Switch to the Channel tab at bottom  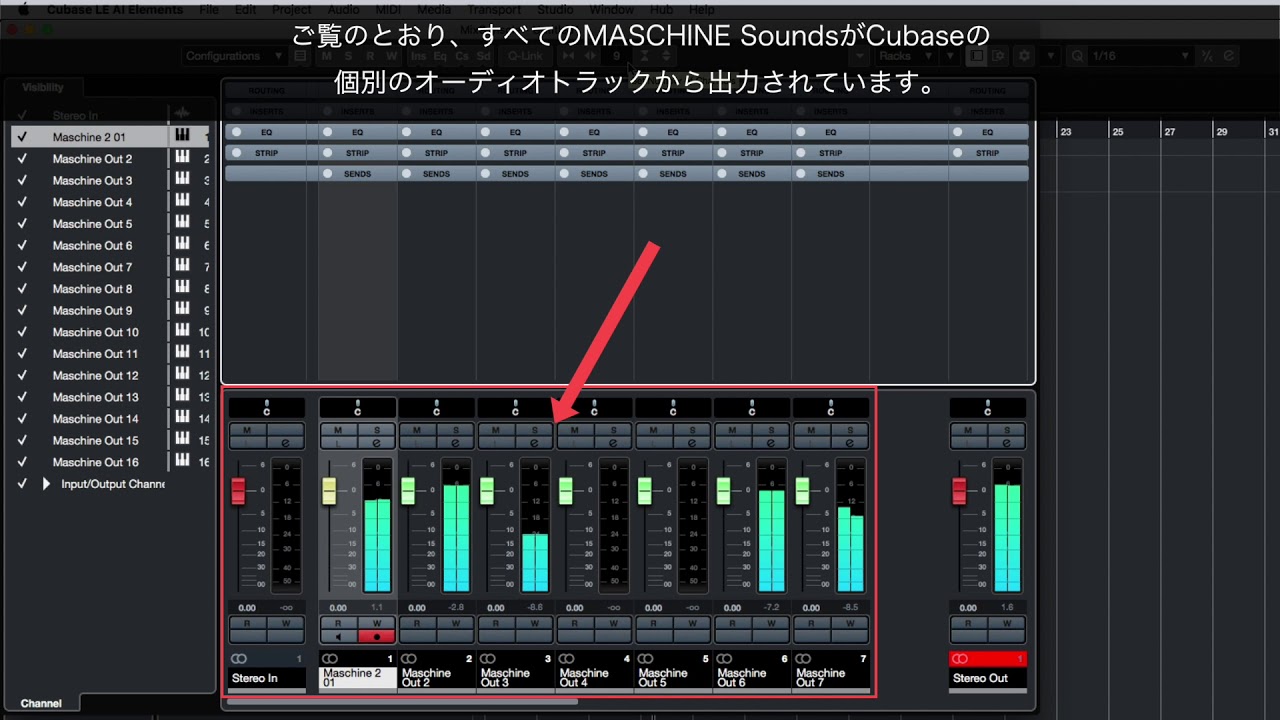pyautogui.click(x=41, y=704)
